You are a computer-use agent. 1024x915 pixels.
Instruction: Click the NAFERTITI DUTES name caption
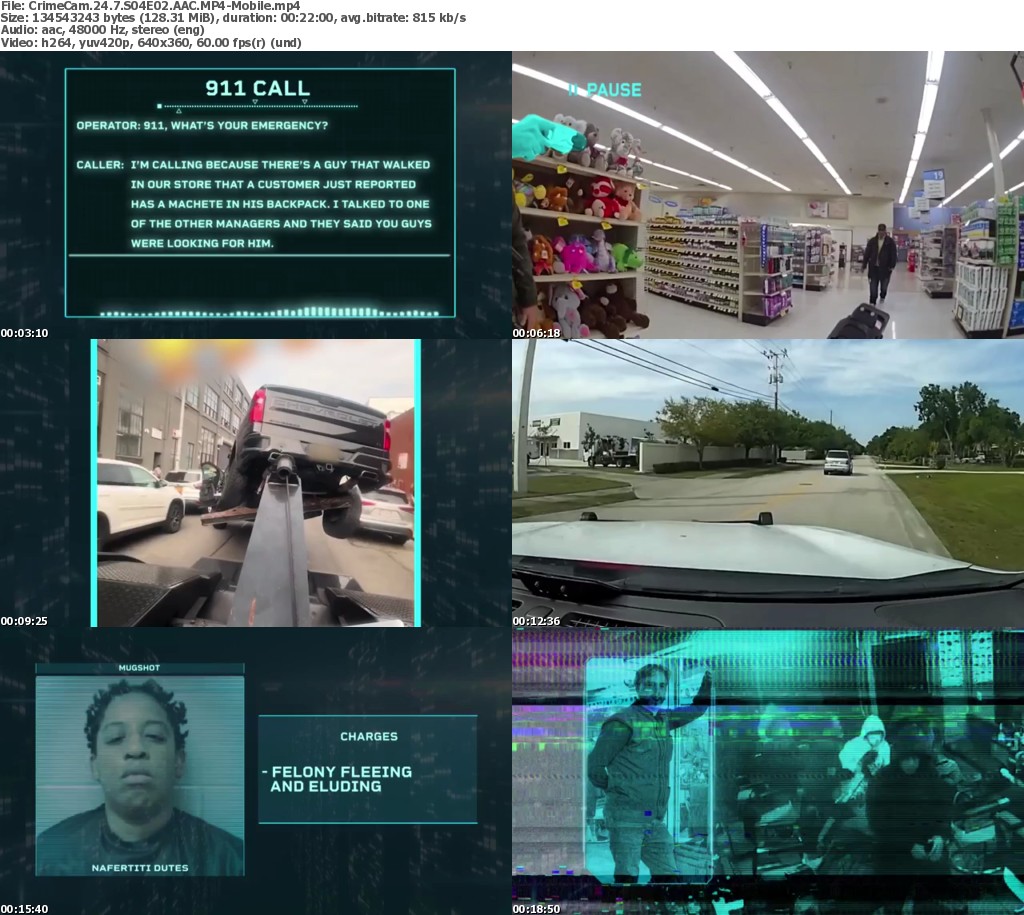[140, 868]
